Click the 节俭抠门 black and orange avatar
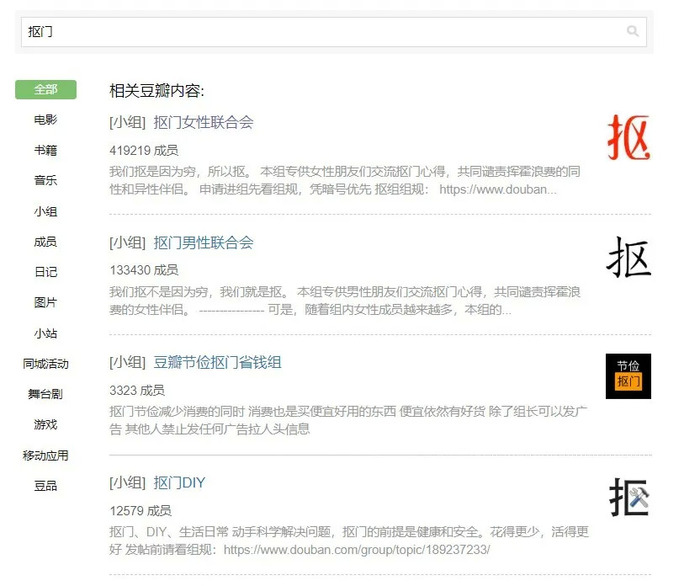 click(629, 376)
